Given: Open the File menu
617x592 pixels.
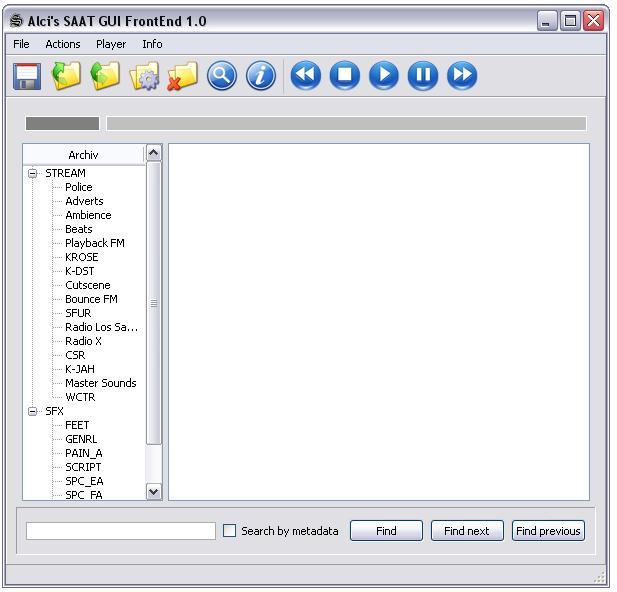Looking at the screenshot, I should (x=21, y=44).
